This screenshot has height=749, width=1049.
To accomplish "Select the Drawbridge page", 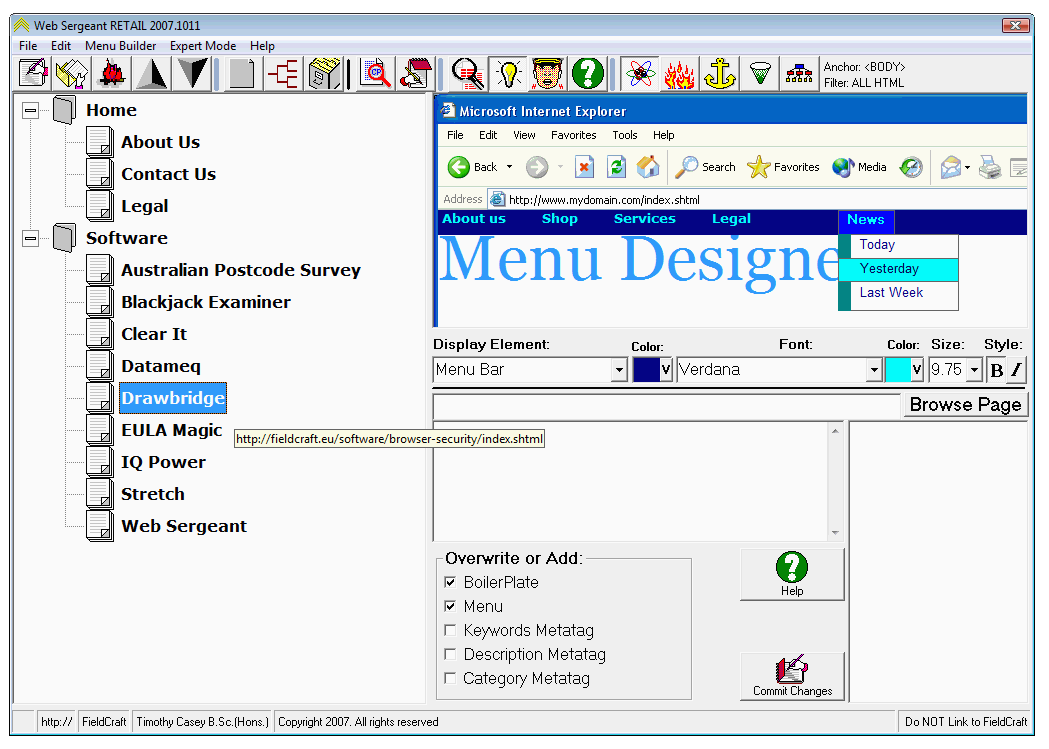I will 173,399.
